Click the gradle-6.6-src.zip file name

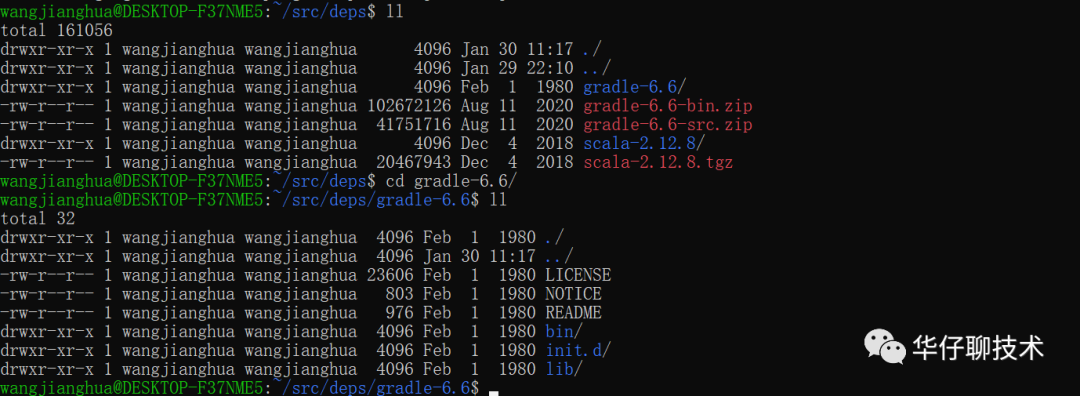pos(667,125)
